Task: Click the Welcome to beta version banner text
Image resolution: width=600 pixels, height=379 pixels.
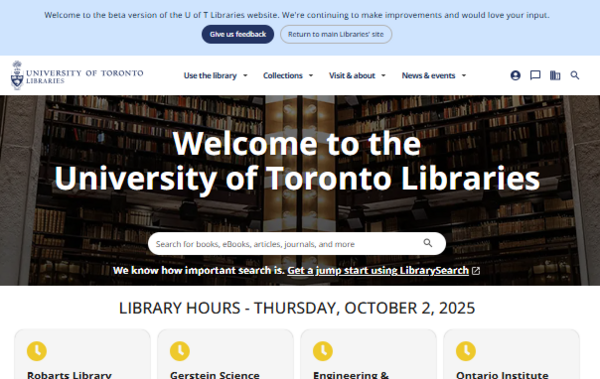Action: (297, 15)
